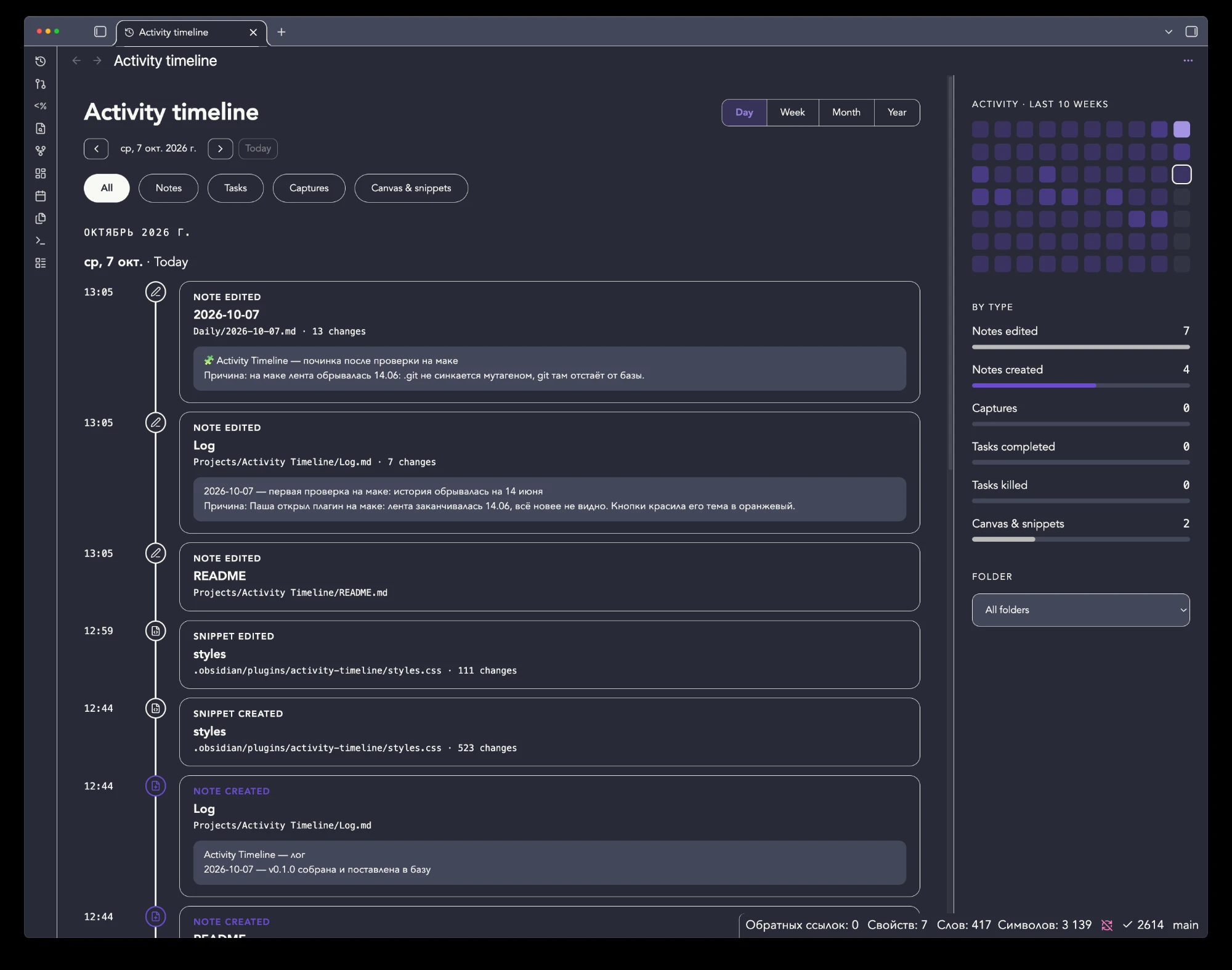
Task: Click the Templater '<%' ribbon icon
Action: click(41, 106)
